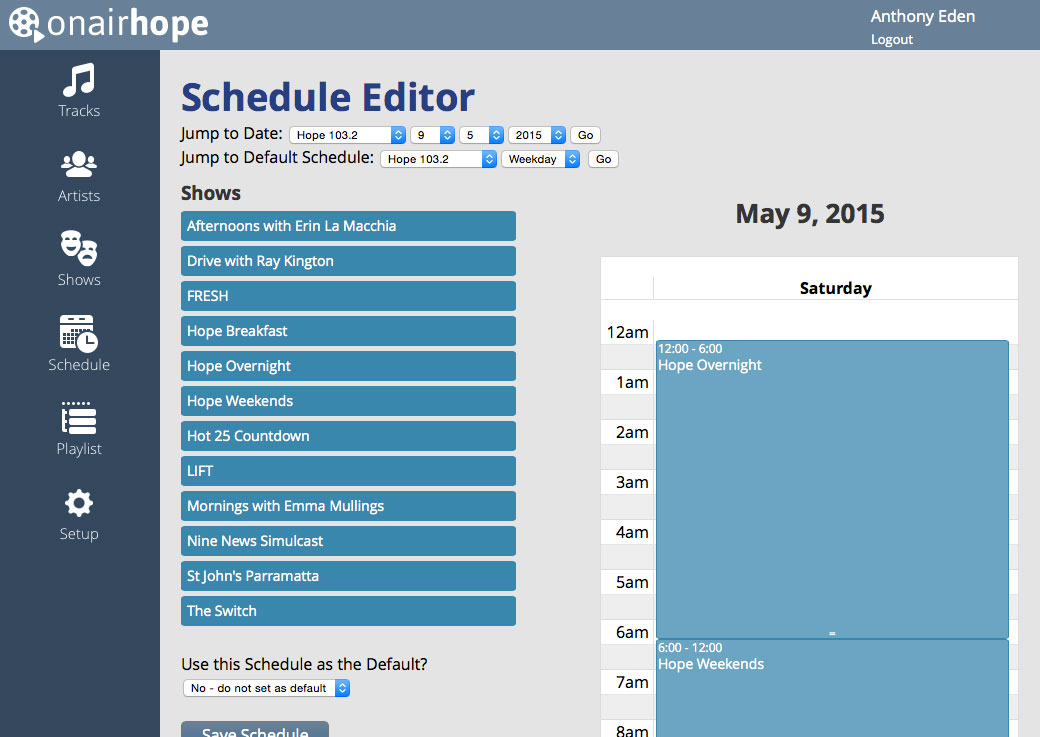Image resolution: width=1040 pixels, height=737 pixels.
Task: Click Go next to Weekday dropdown
Action: click(x=604, y=159)
